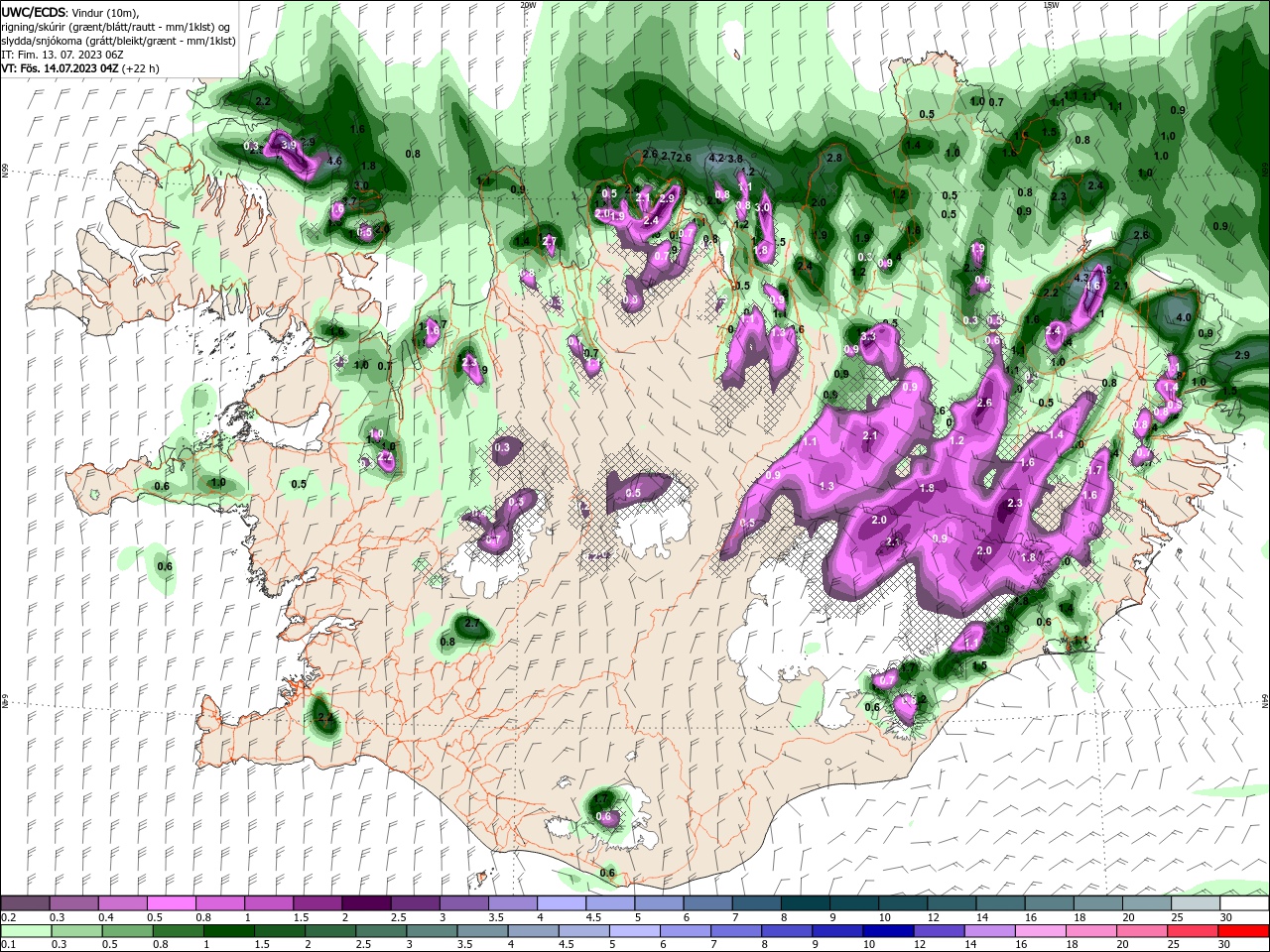Pick the dark green bottom-row swatch at 1

tap(230, 931)
